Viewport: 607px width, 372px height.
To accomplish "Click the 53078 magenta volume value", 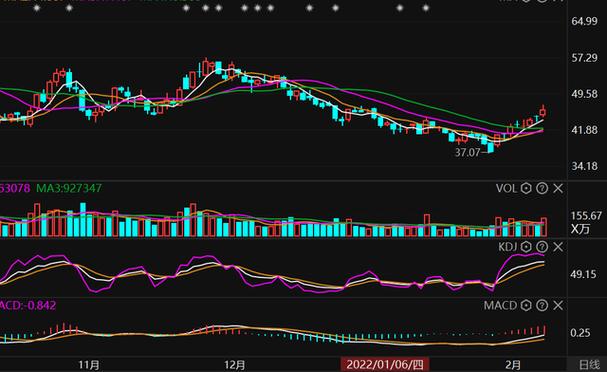I will pyautogui.click(x=15, y=189).
